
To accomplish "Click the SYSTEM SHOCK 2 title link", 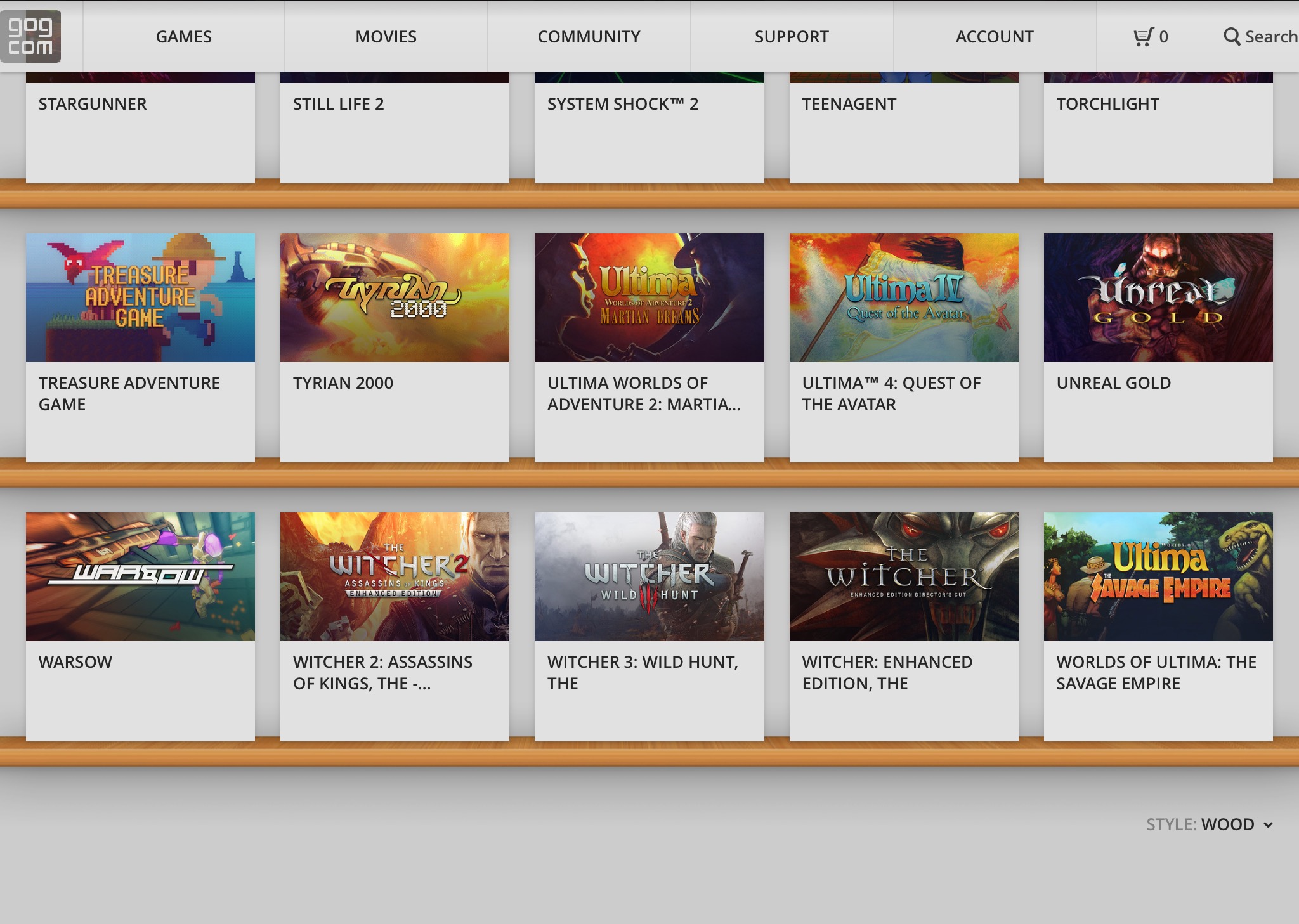I will tap(622, 104).
